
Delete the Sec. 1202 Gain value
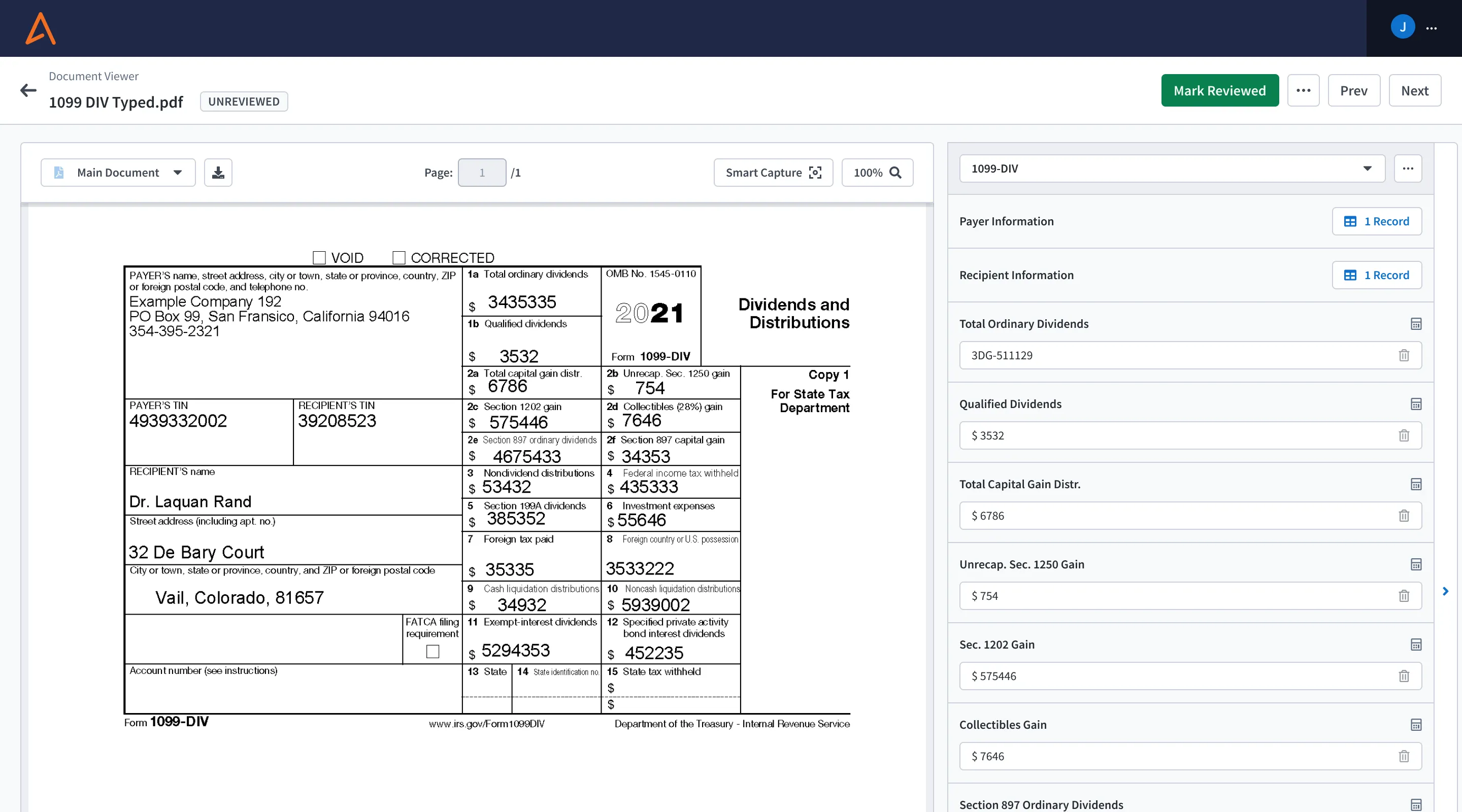click(1404, 676)
